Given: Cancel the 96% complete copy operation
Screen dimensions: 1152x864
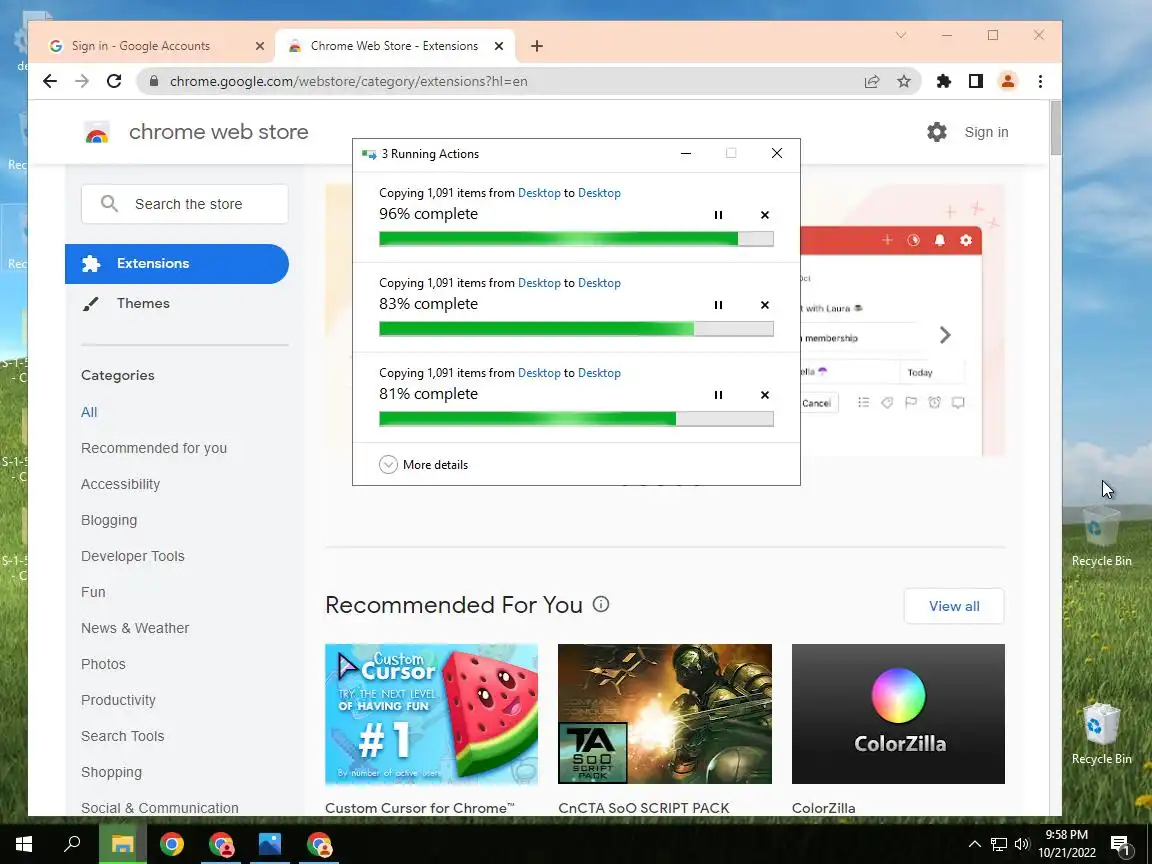Looking at the screenshot, I should [765, 215].
